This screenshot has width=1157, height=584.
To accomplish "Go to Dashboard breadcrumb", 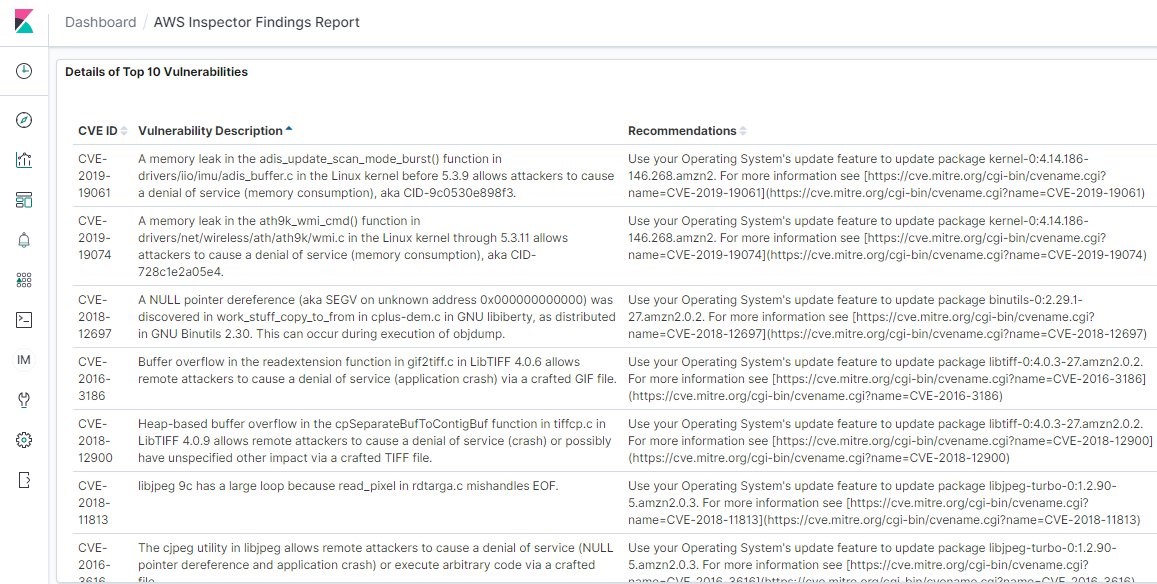I will [x=100, y=22].
